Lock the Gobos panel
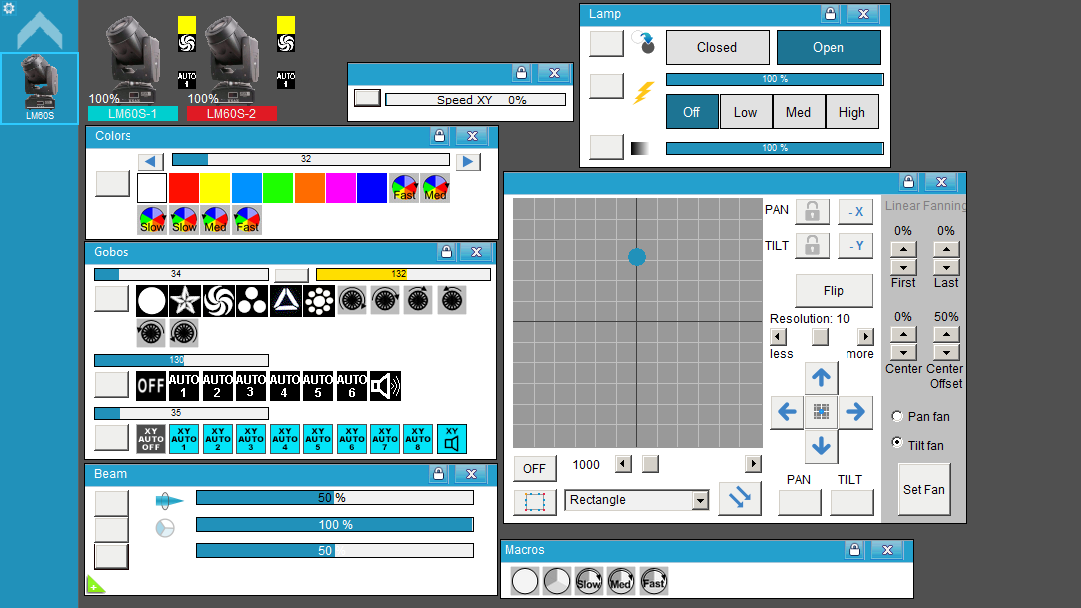The width and height of the screenshot is (1081, 608). pos(446,252)
